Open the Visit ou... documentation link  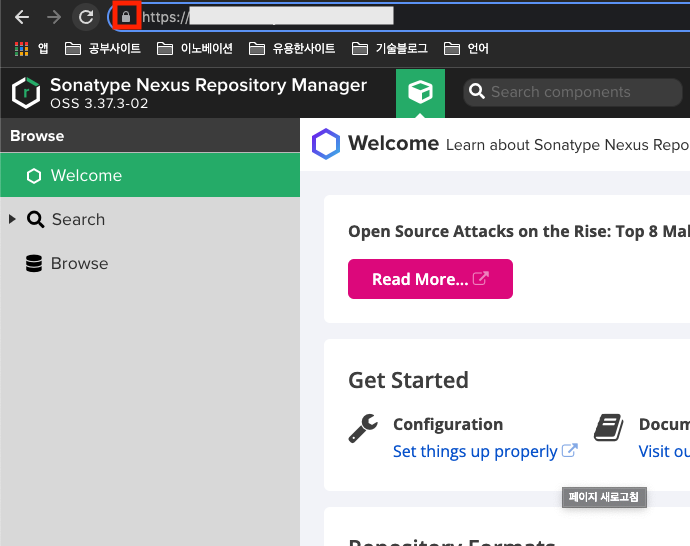tap(664, 451)
